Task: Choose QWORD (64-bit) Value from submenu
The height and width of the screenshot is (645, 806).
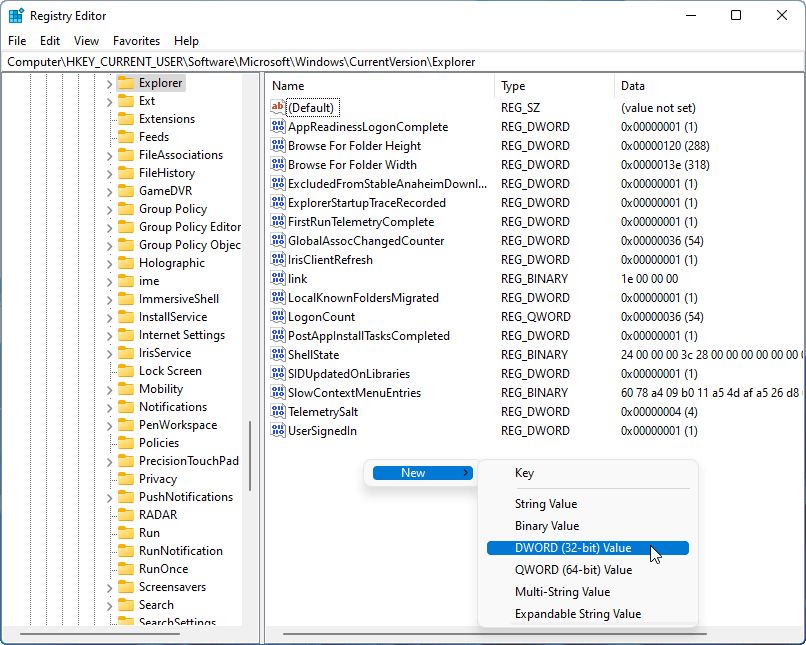Action: 588,570
